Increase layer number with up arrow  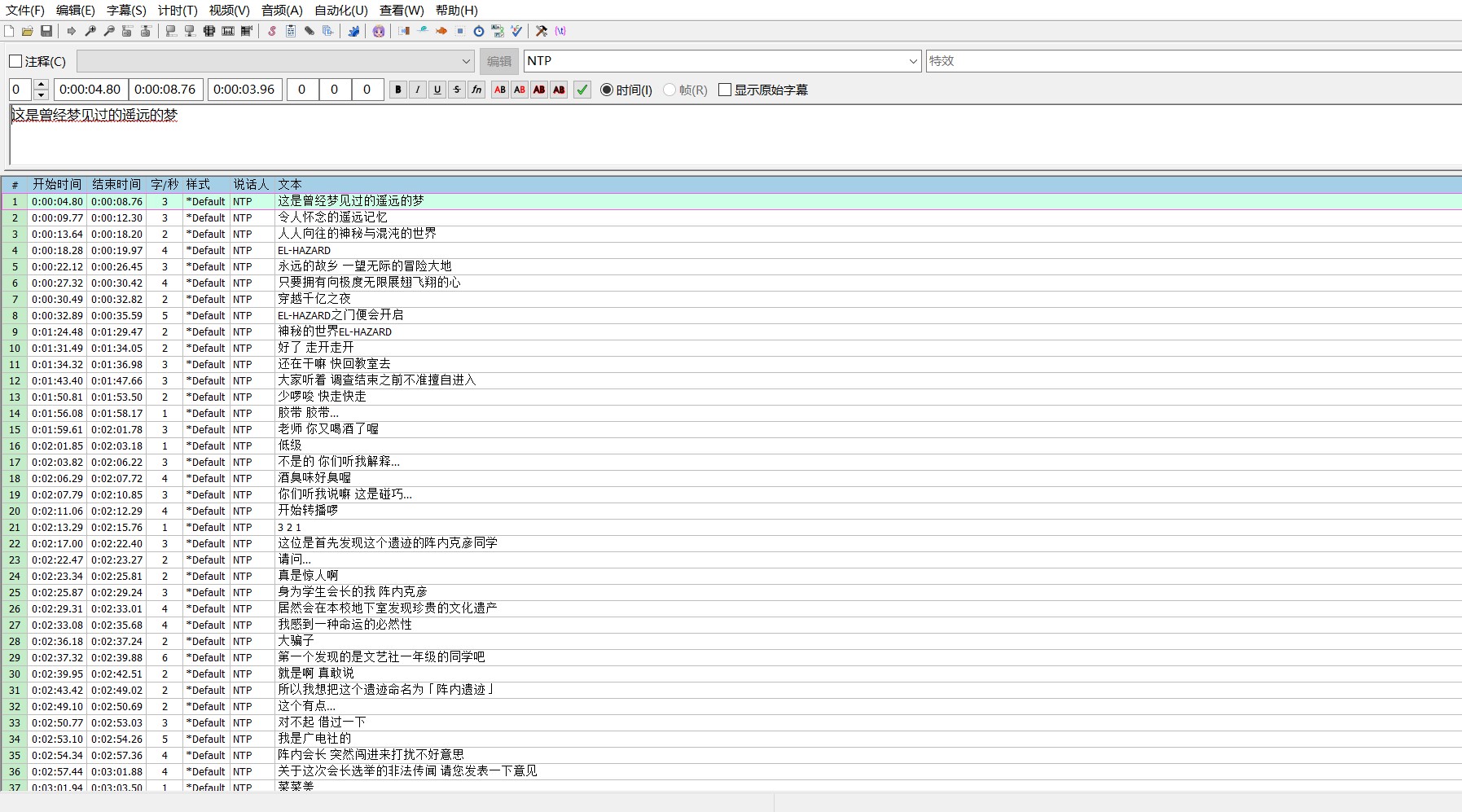41,84
